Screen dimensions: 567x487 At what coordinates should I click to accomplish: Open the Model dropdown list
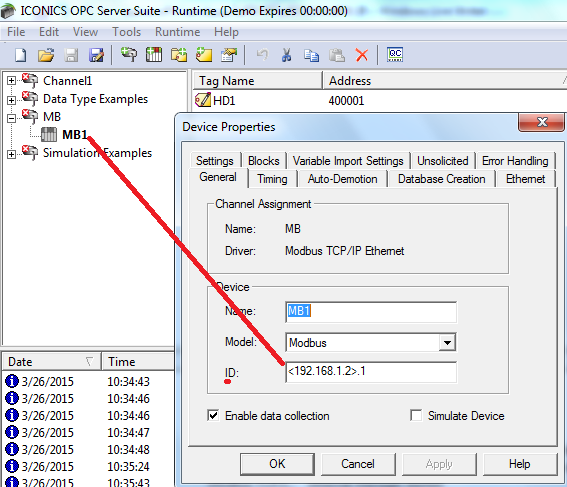(x=447, y=342)
